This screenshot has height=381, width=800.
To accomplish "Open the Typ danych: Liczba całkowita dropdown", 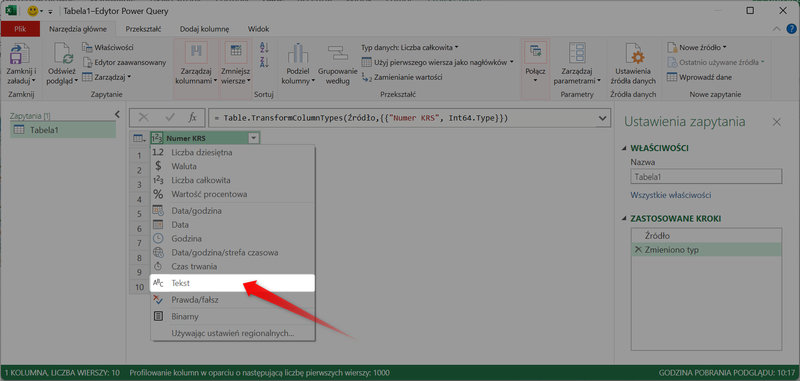I will 410,47.
